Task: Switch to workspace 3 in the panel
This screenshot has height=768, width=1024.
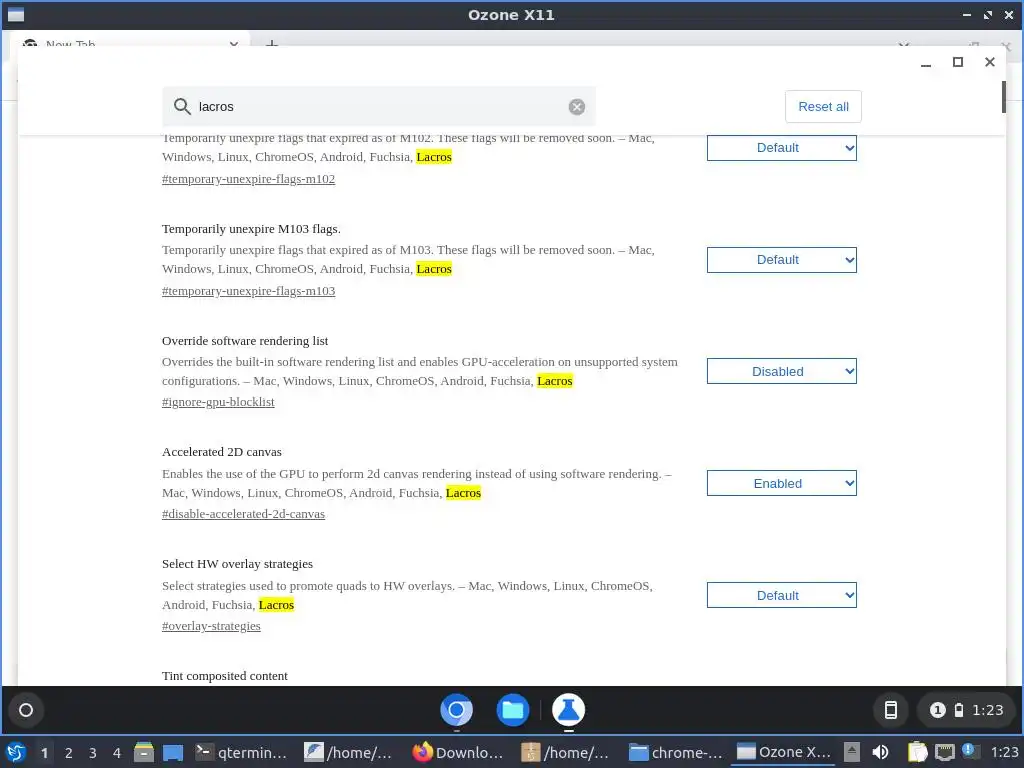Action: (x=93, y=753)
